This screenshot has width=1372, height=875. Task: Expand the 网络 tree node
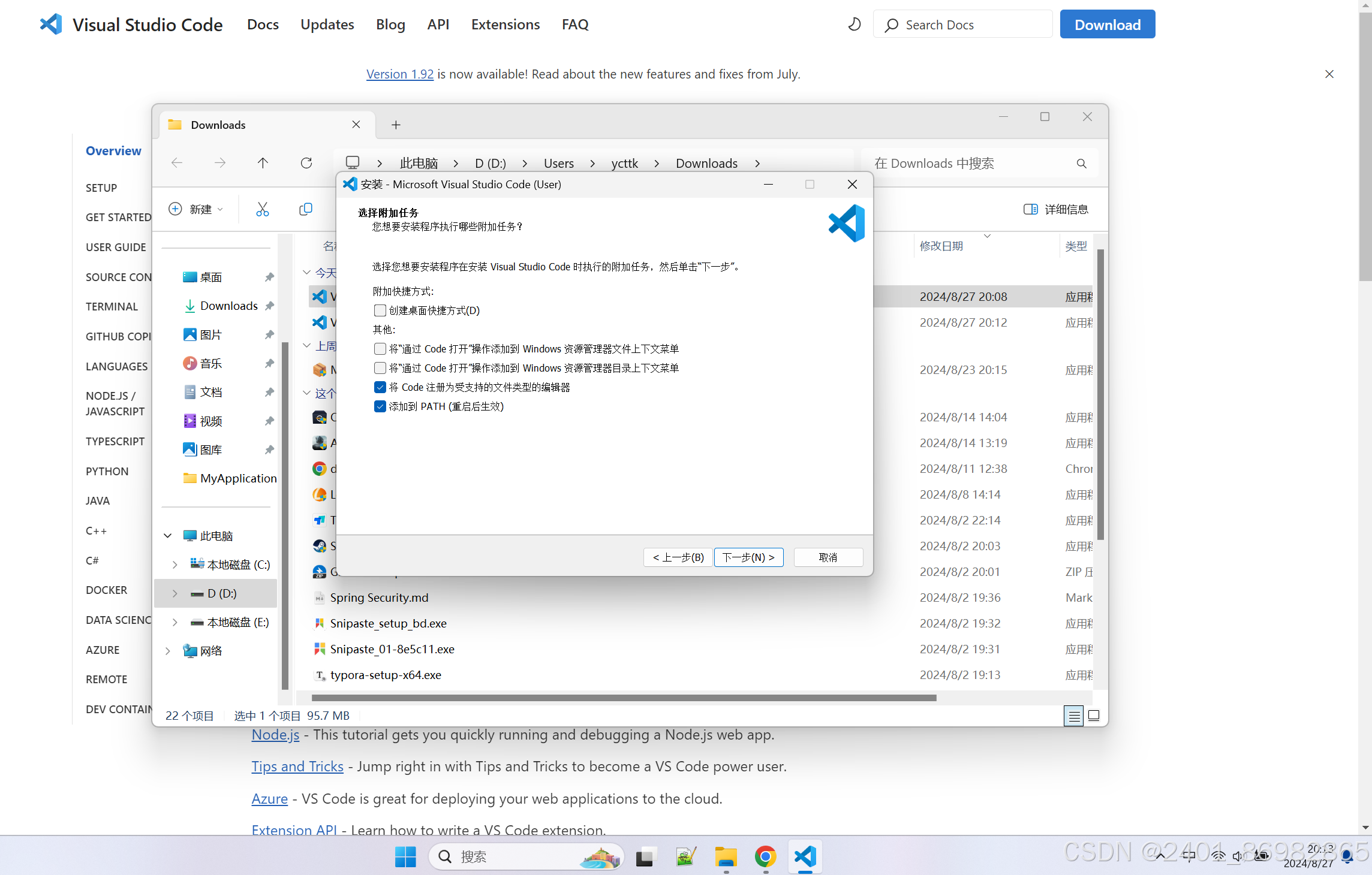tap(168, 651)
